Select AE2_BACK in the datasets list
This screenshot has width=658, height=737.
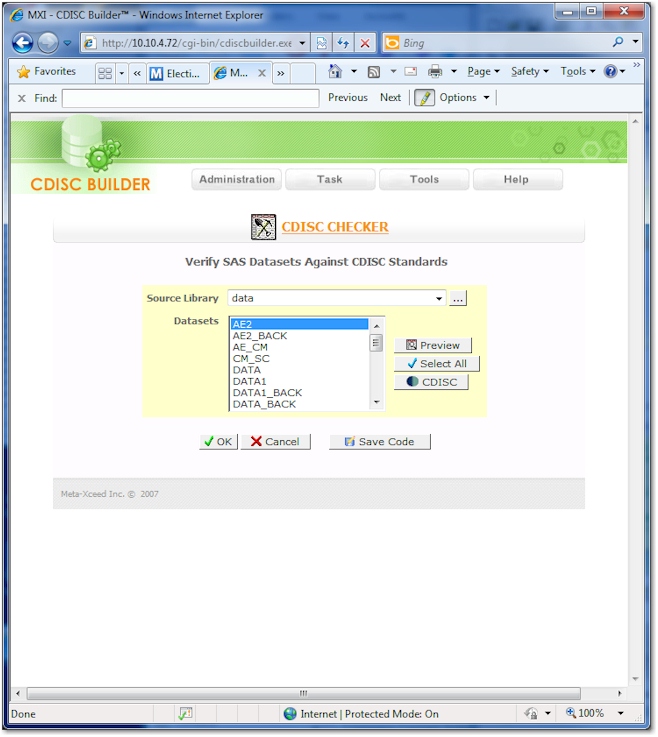click(x=299, y=336)
